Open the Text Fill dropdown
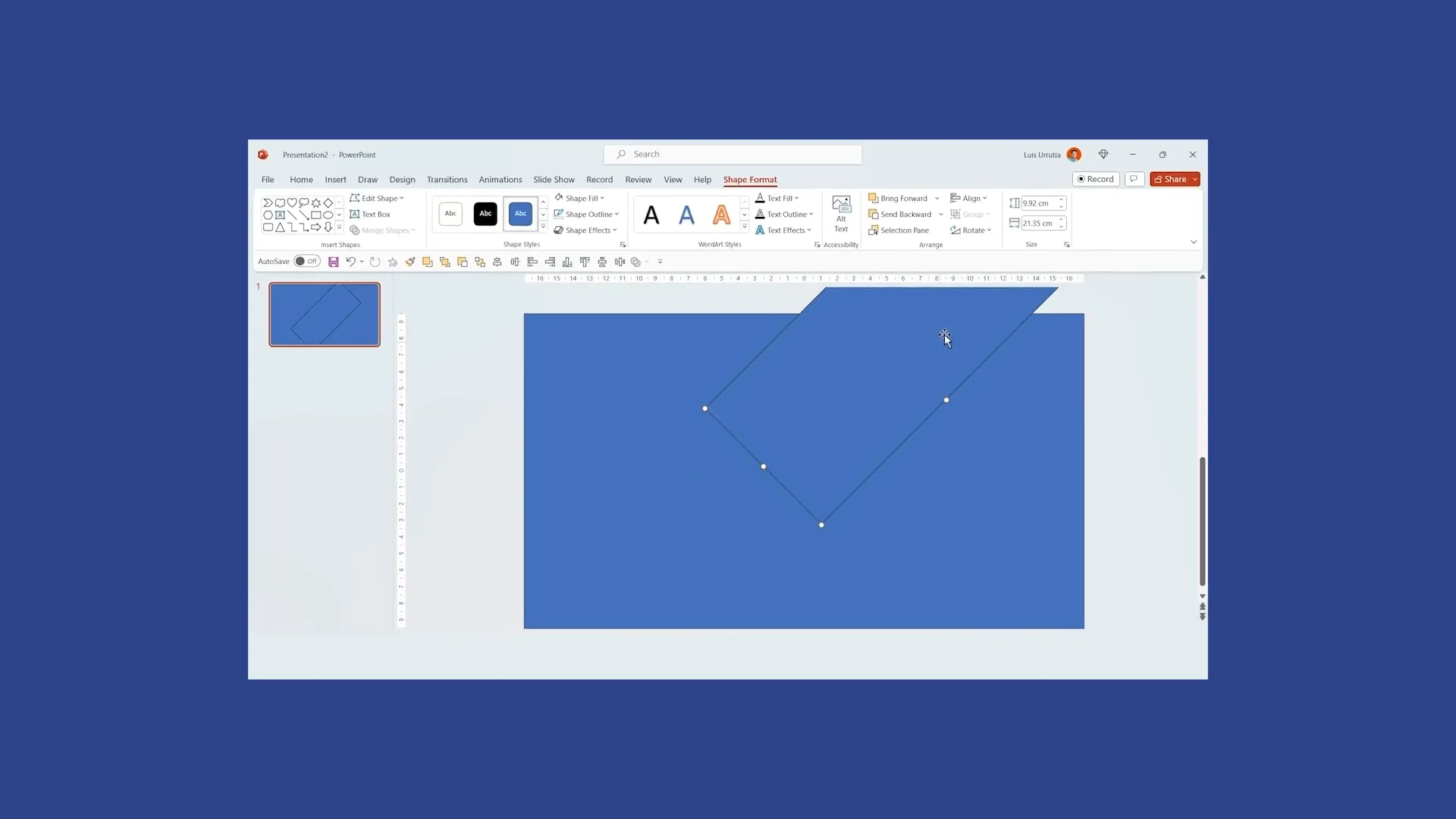Image resolution: width=1456 pixels, height=819 pixels. coord(777,199)
